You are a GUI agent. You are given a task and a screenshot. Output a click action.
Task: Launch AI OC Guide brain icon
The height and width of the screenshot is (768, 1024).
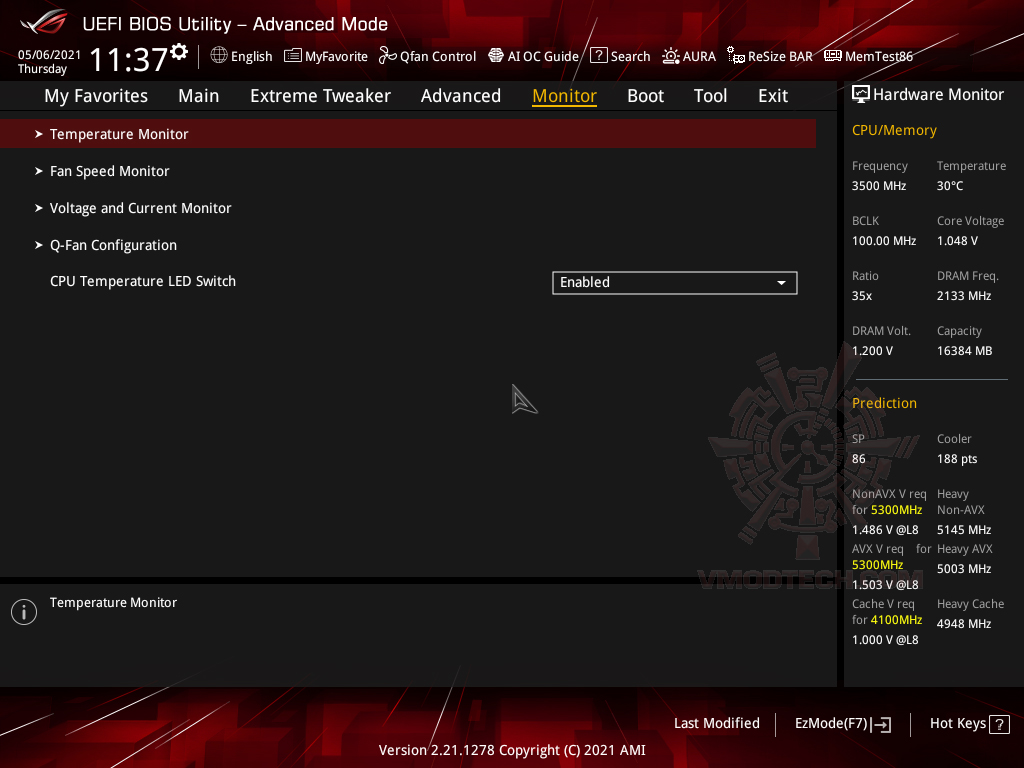click(496, 56)
